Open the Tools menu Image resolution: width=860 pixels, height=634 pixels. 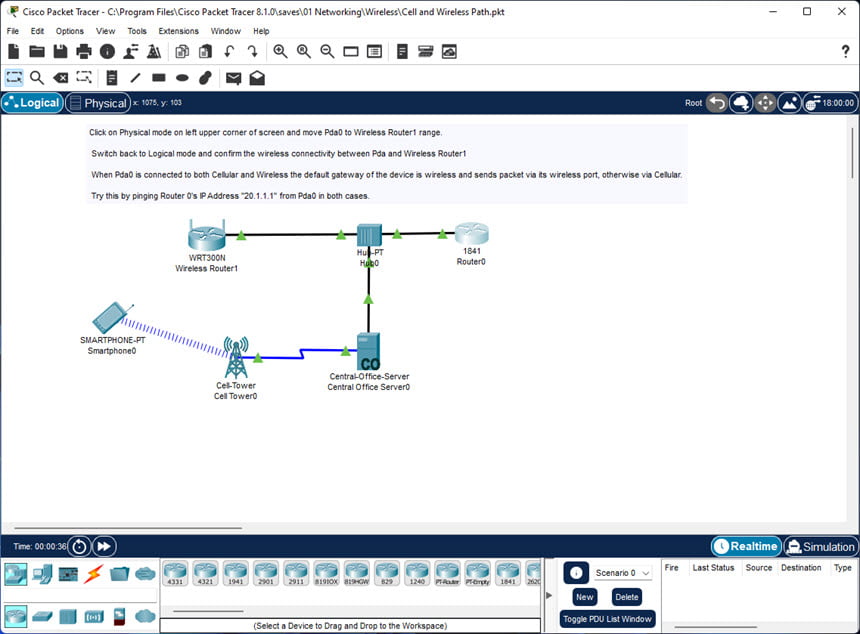[x=137, y=31]
